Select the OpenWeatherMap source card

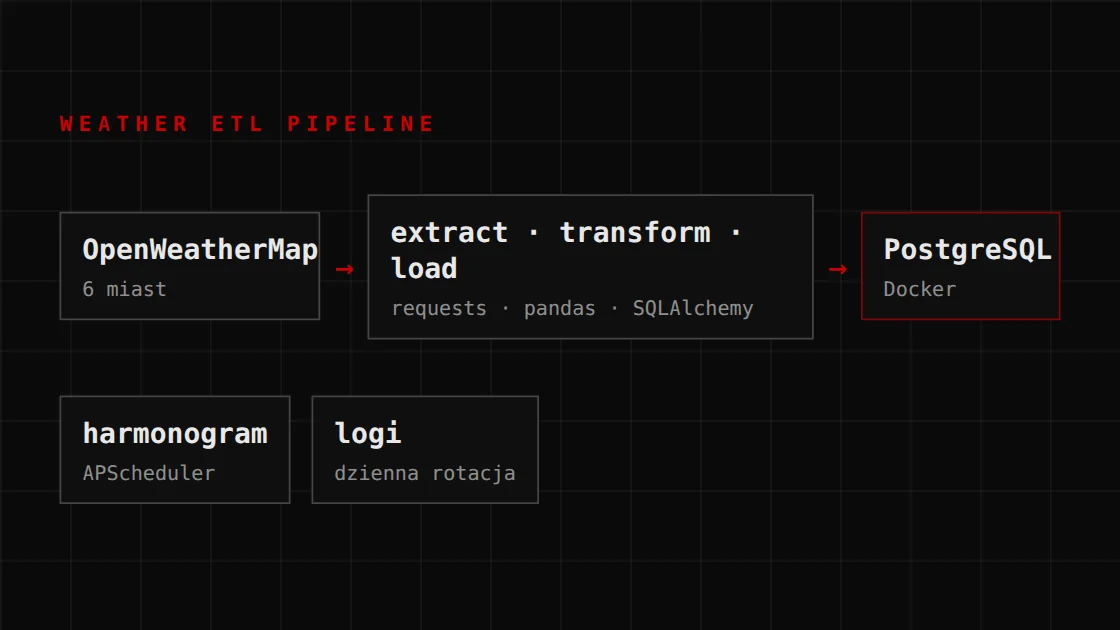tap(190, 266)
